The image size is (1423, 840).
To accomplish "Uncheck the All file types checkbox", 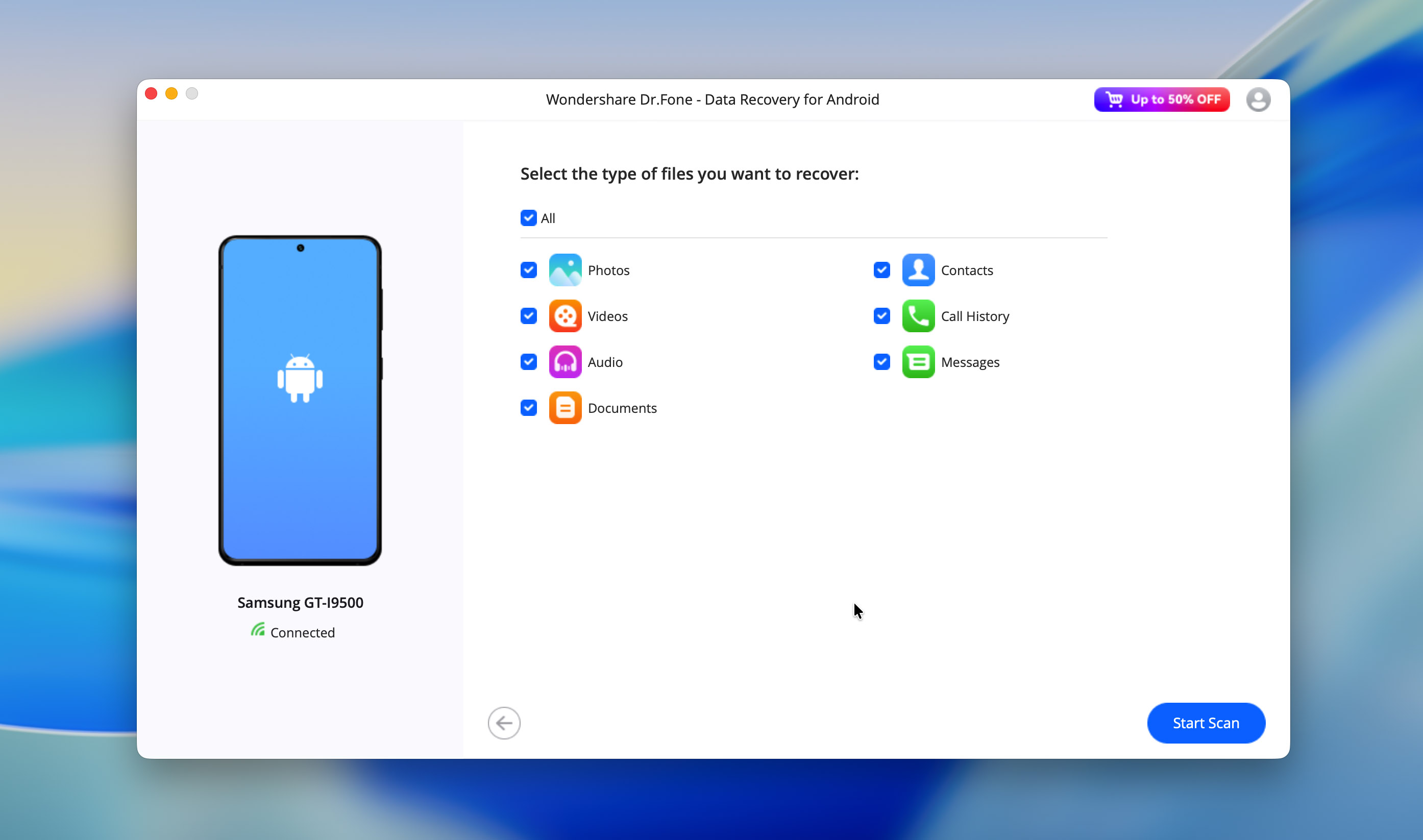I will 528,218.
